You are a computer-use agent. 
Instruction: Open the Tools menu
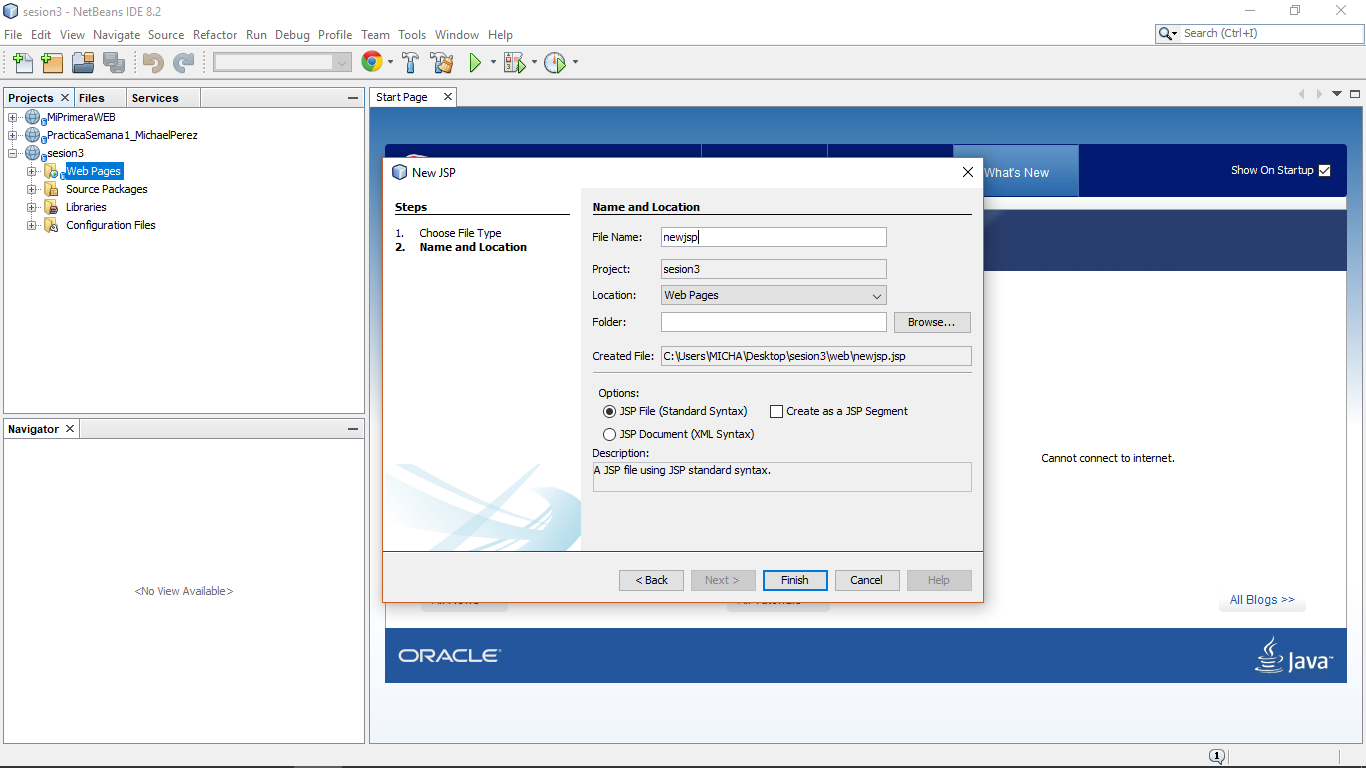tap(412, 34)
